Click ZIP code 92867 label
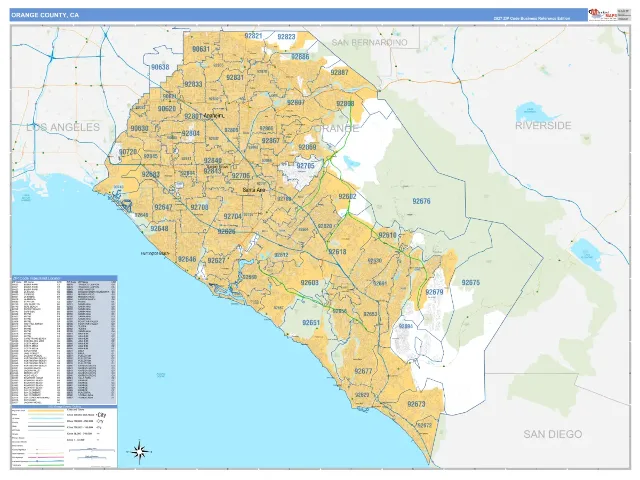This screenshot has height=480, width=640. point(271,141)
